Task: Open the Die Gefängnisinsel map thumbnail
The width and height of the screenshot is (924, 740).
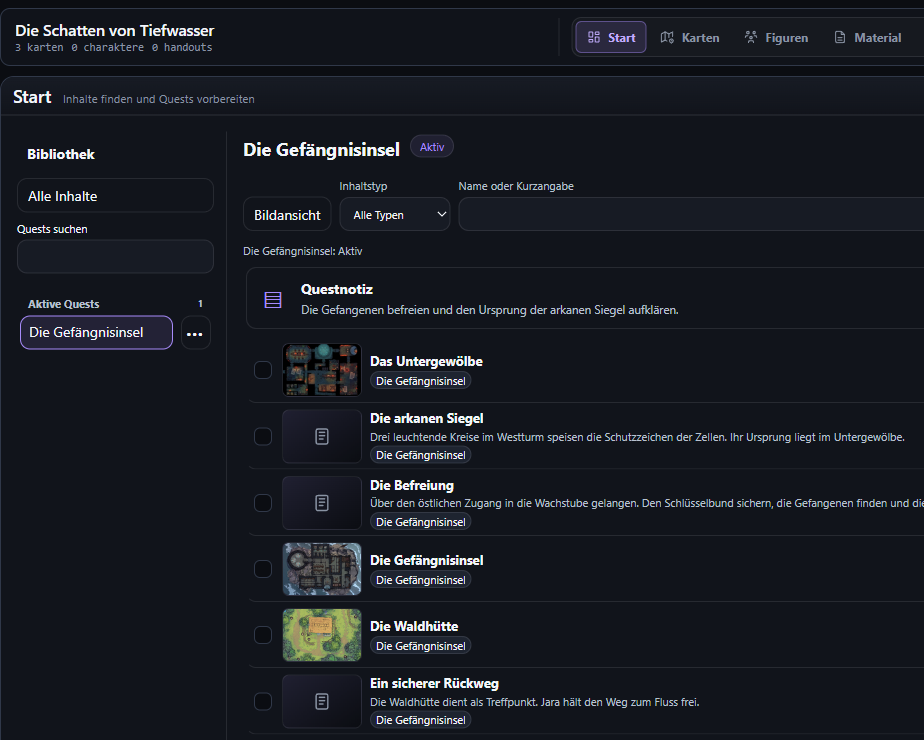Action: [x=322, y=569]
